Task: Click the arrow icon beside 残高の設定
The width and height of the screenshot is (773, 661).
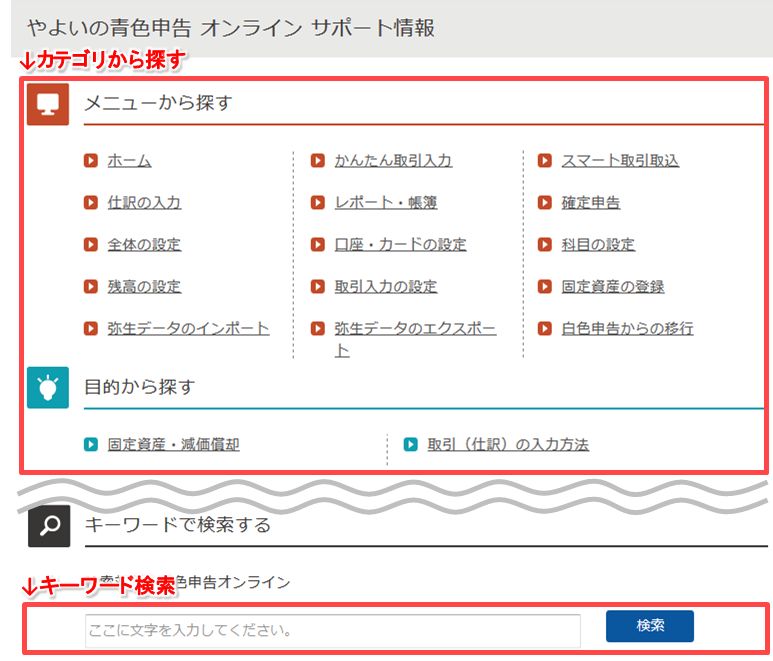Action: (91, 286)
